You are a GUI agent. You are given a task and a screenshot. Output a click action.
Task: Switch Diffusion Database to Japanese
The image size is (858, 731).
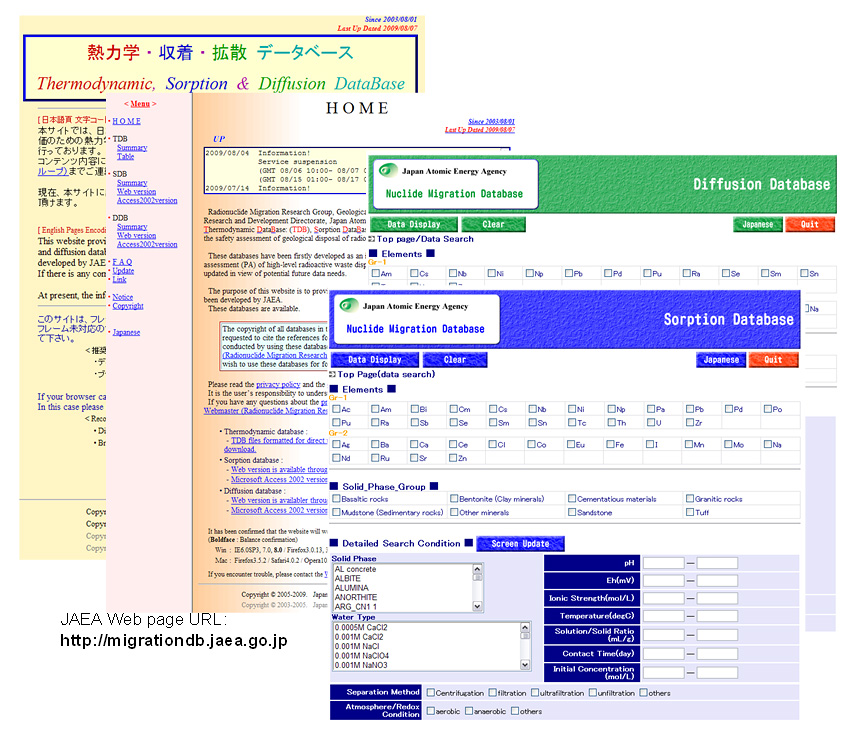[757, 224]
